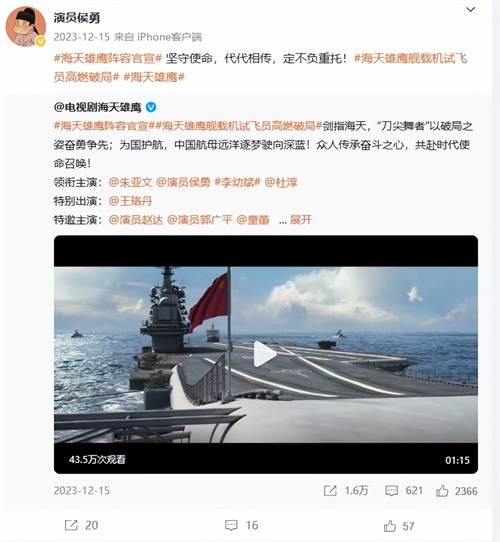This screenshot has width=500, height=542.
Task: Click blue verified badge of 电视剧海天雄鹰
Action: pyautogui.click(x=151, y=107)
